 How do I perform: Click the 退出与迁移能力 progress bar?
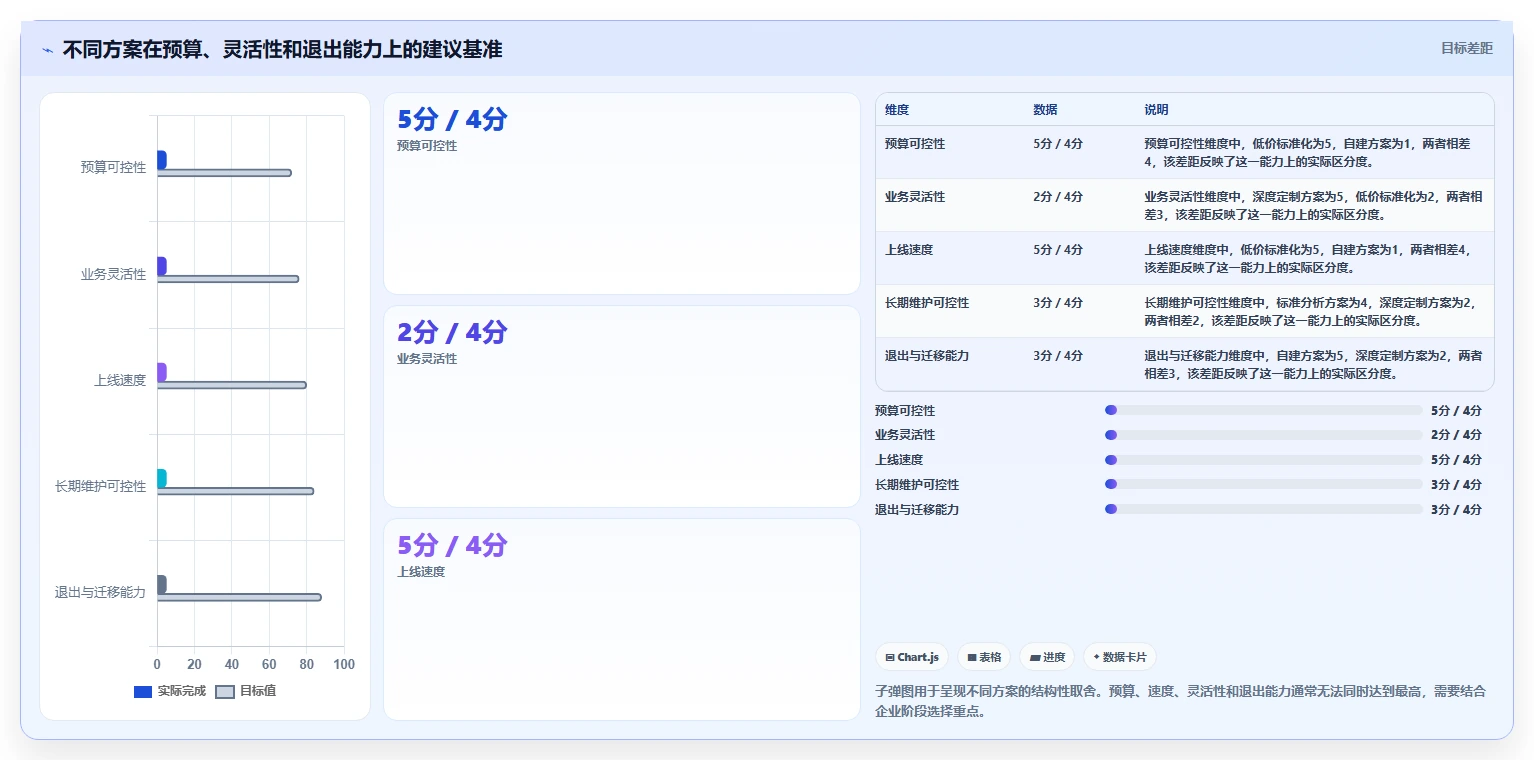pos(1263,509)
